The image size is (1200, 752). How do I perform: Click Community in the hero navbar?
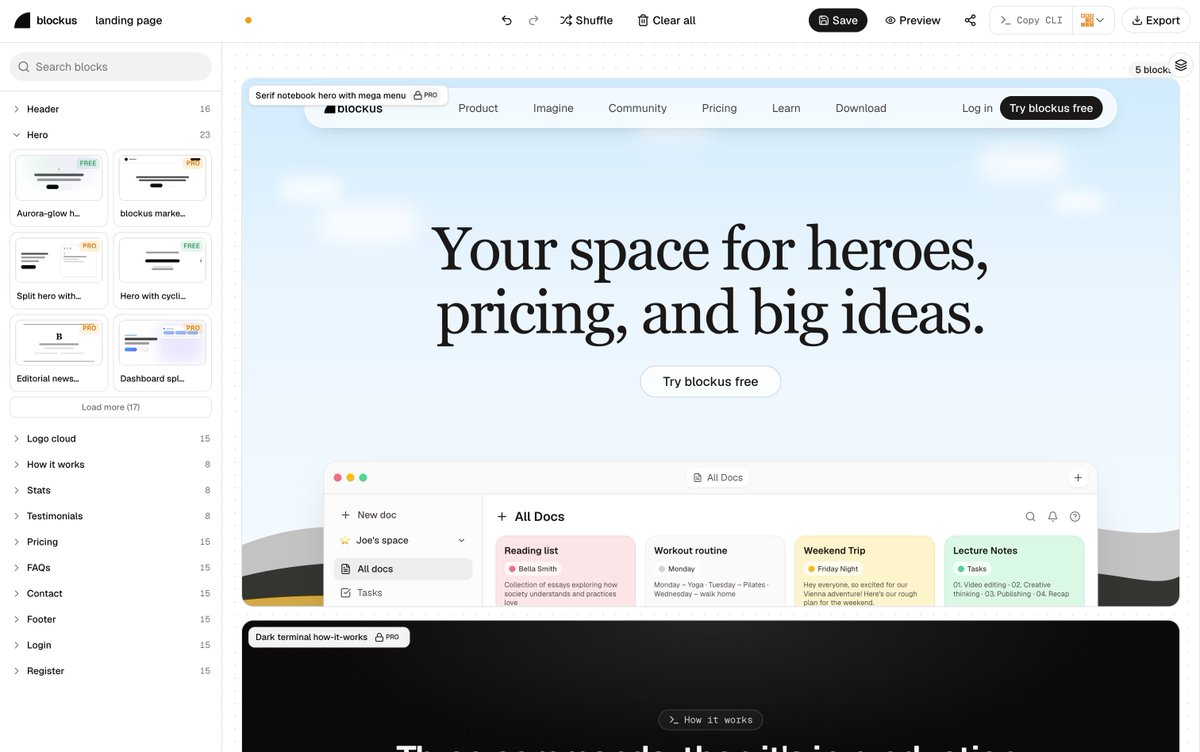click(637, 108)
